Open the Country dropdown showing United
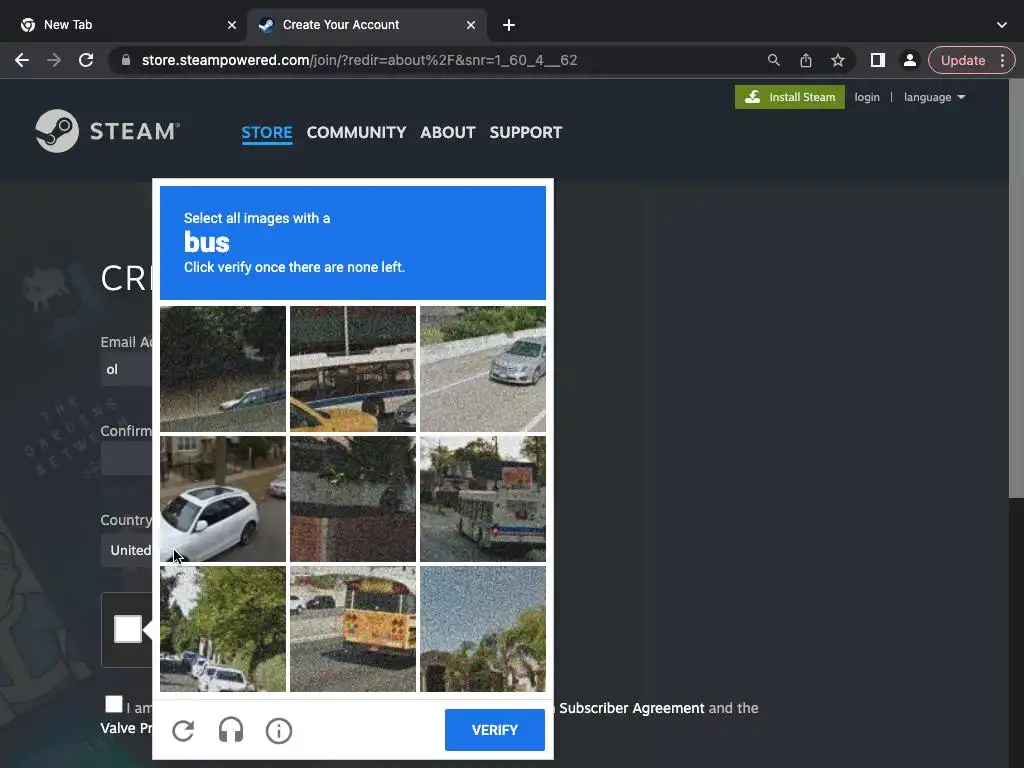The width and height of the screenshot is (1024, 768). tap(127, 550)
